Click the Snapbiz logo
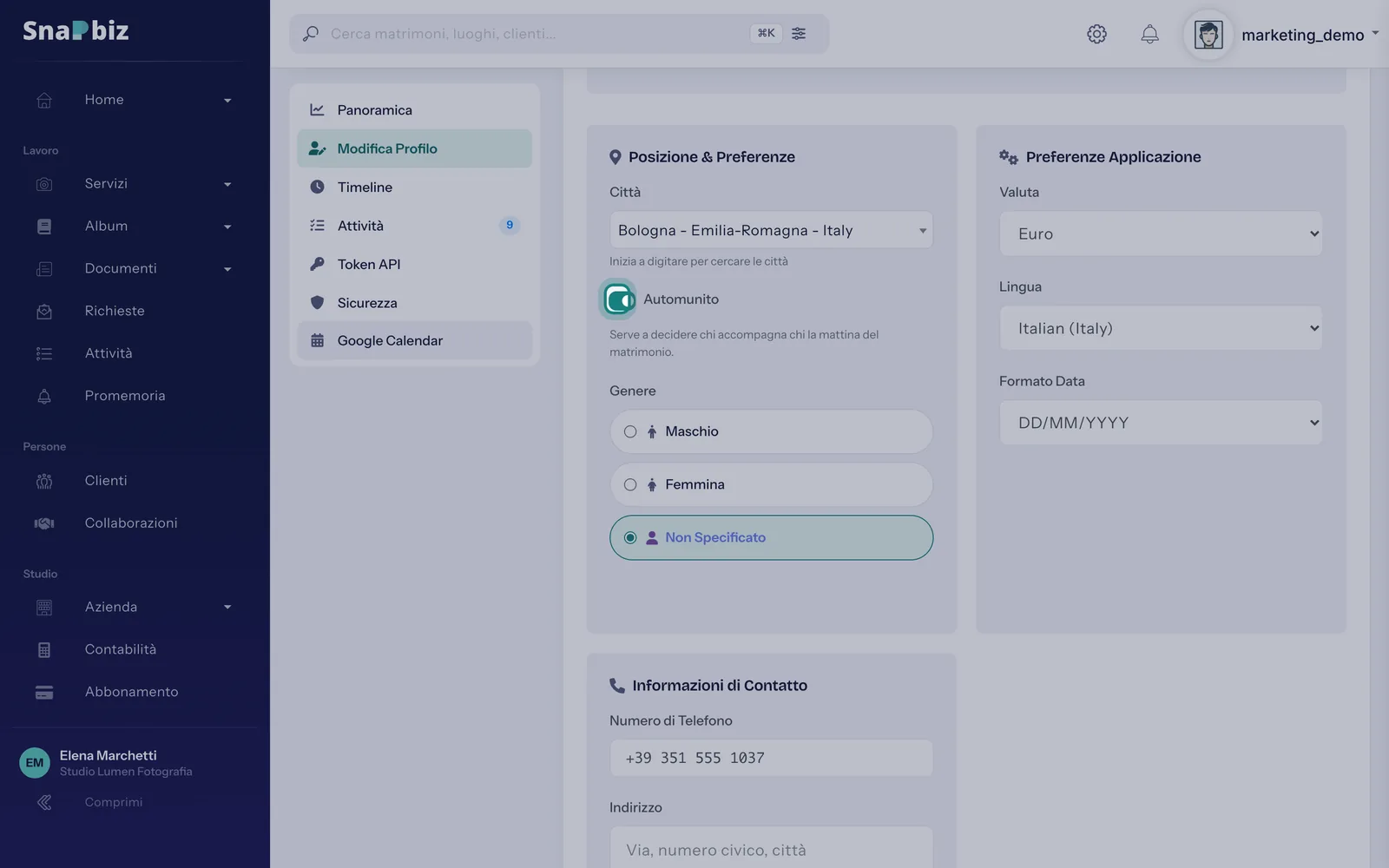This screenshot has height=868, width=1389. pyautogui.click(x=76, y=30)
